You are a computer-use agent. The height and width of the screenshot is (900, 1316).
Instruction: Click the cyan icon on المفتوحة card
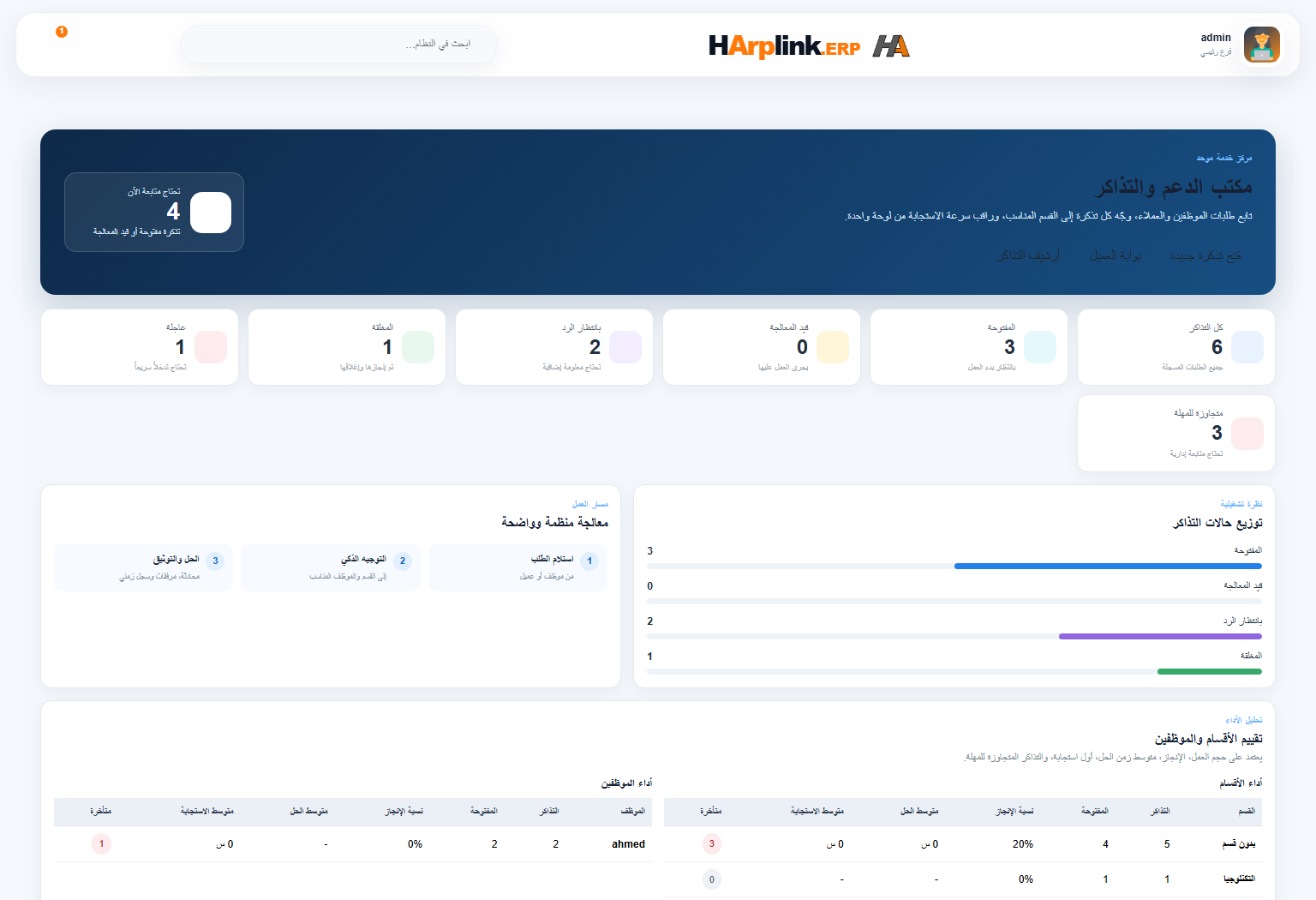(1040, 347)
